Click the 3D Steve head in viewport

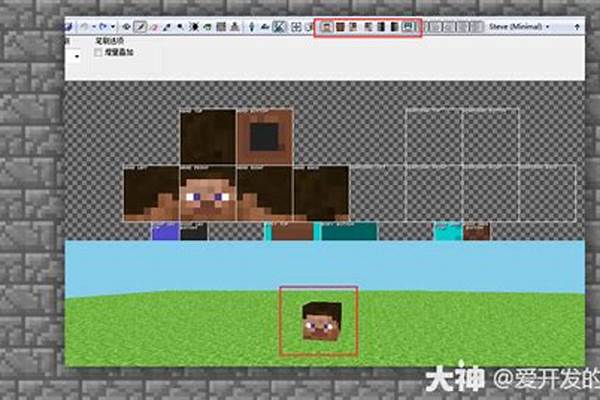coord(321,321)
